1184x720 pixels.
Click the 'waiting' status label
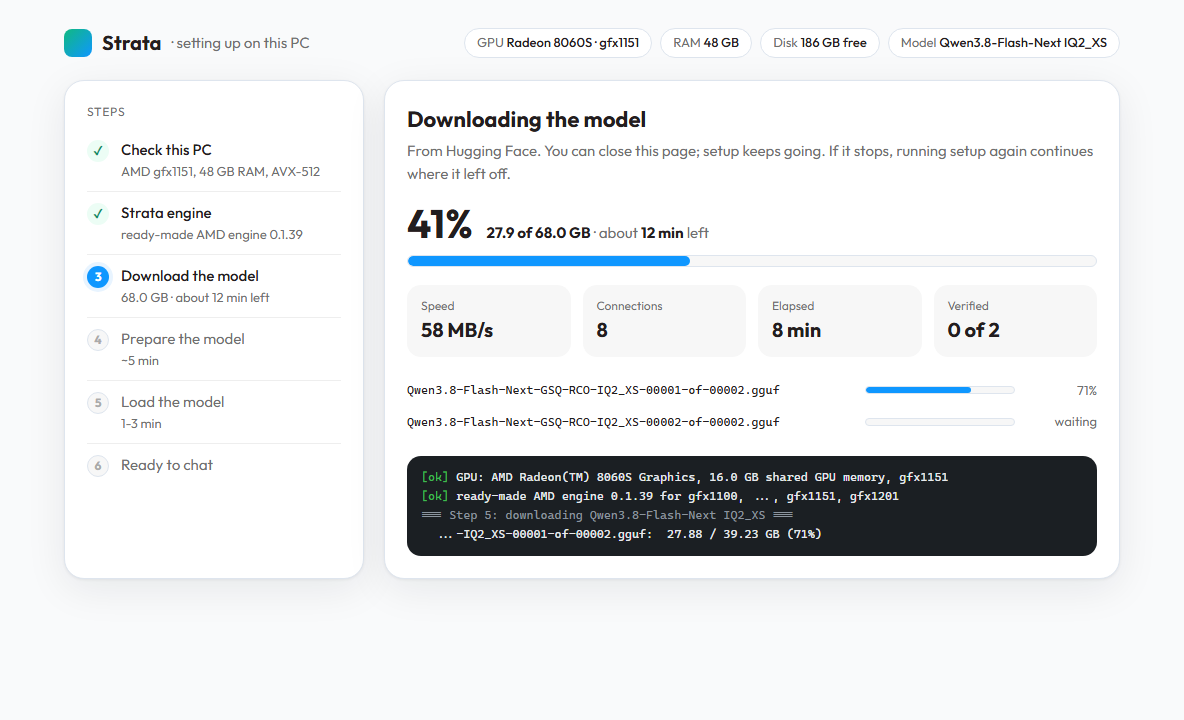click(x=1075, y=422)
